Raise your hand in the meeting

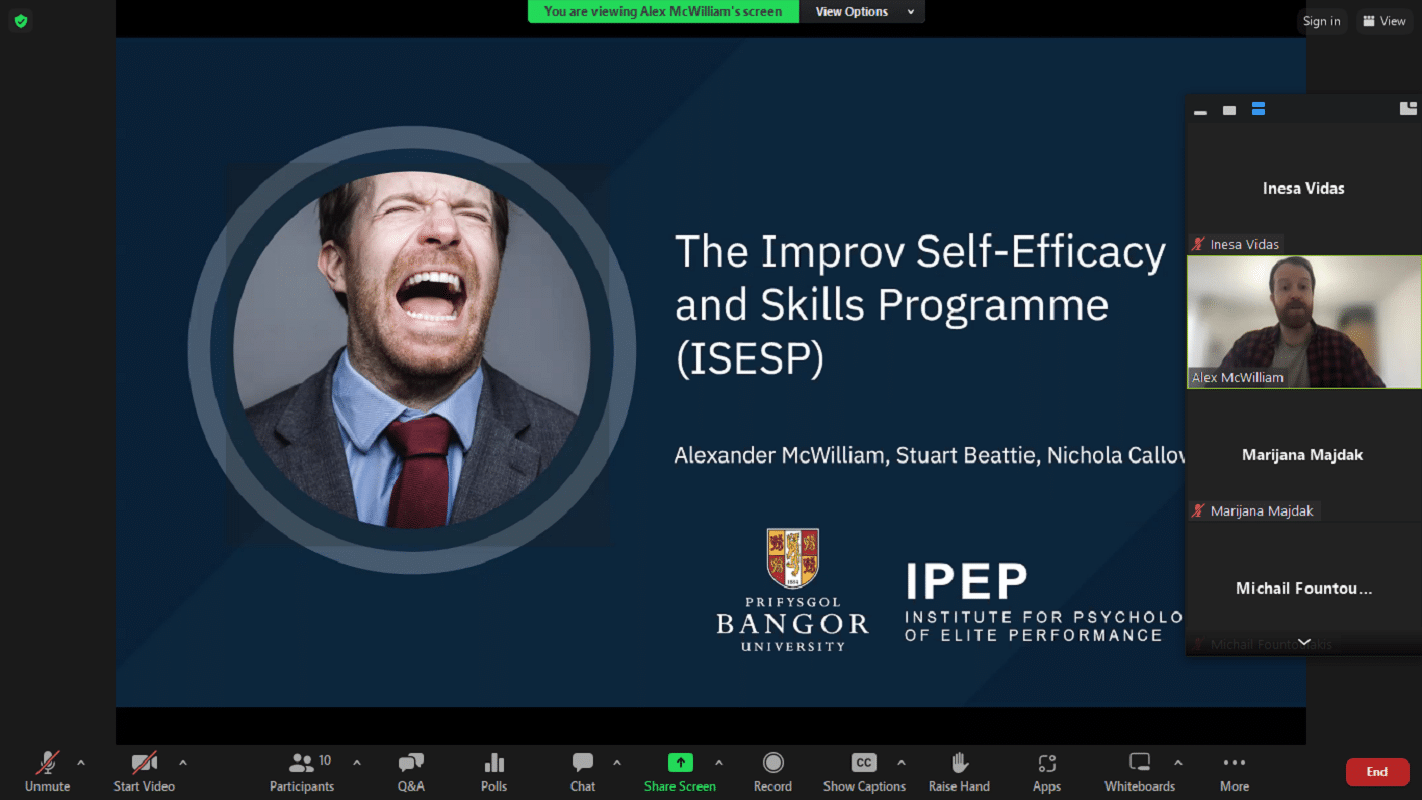[x=959, y=772]
